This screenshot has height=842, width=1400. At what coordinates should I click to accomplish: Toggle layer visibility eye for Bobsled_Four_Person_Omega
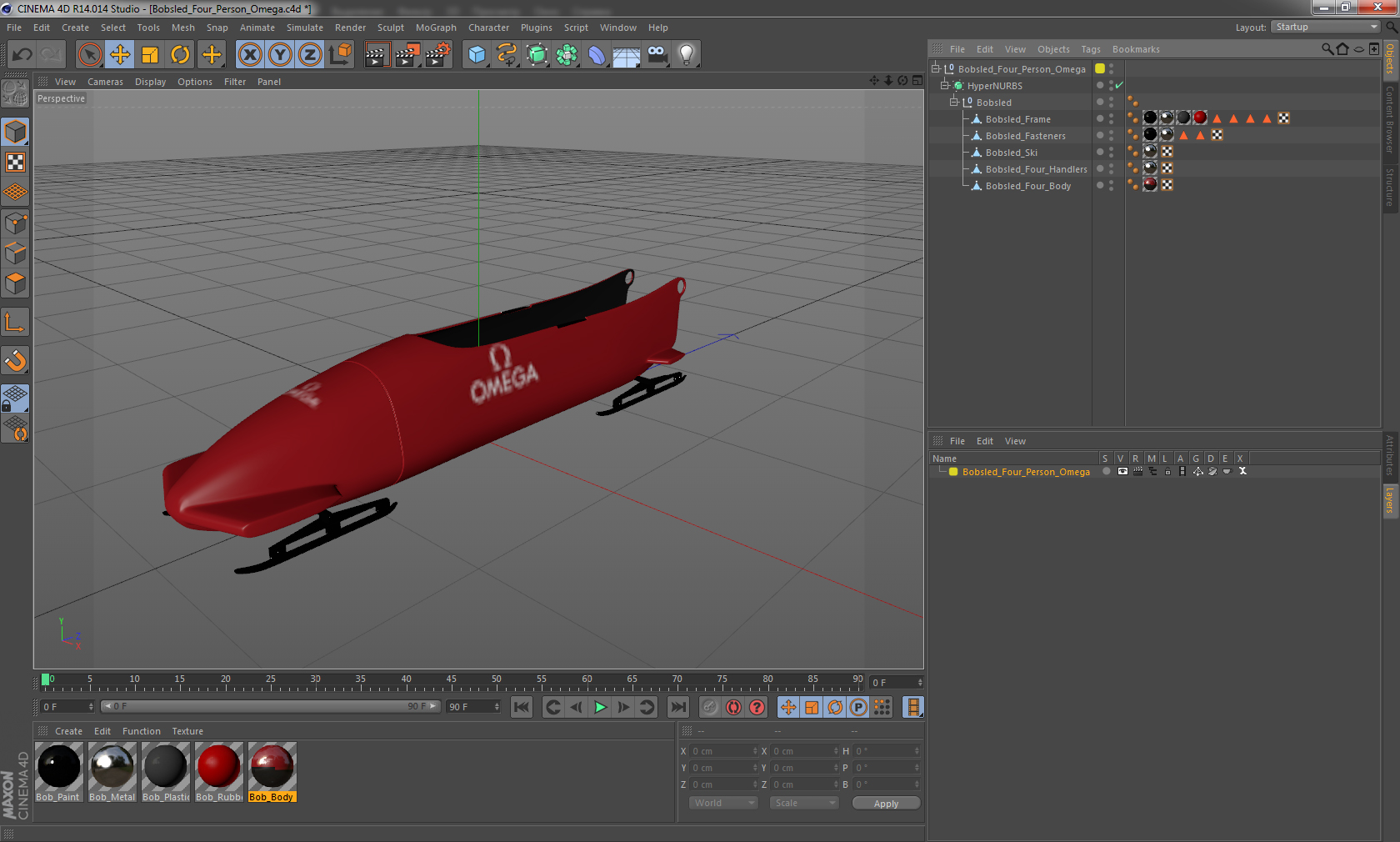coord(1122,472)
